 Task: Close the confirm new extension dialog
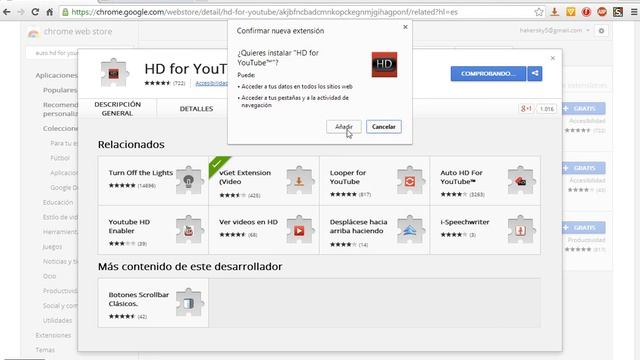coord(405,27)
